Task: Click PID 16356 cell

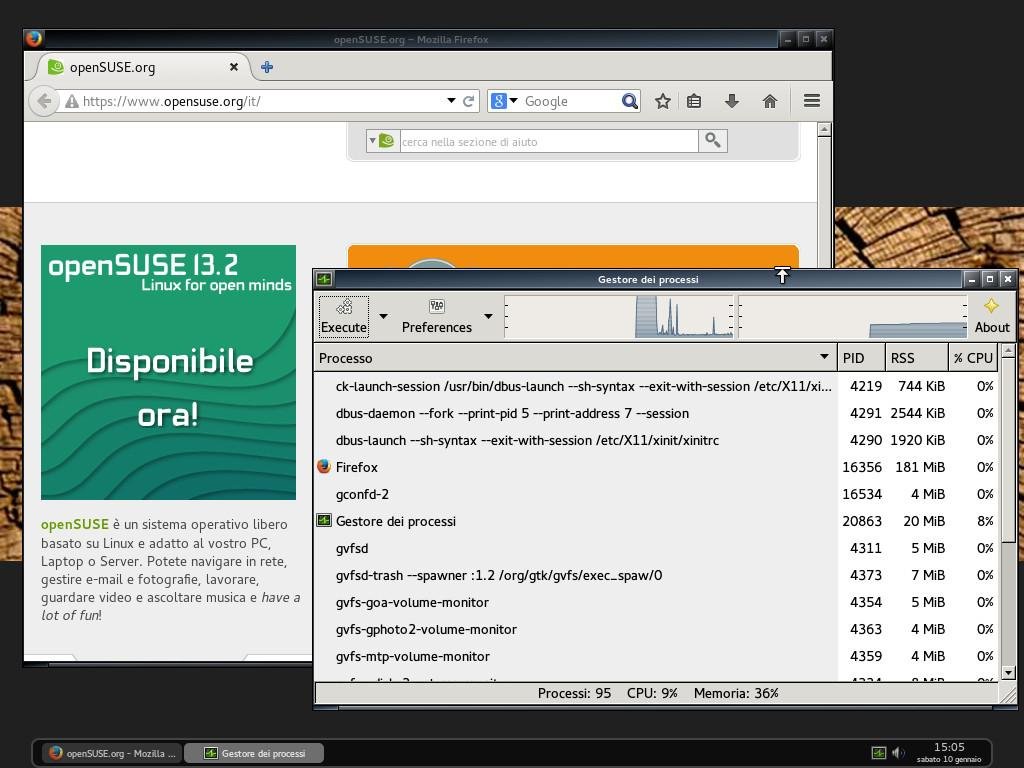Action: (862, 467)
